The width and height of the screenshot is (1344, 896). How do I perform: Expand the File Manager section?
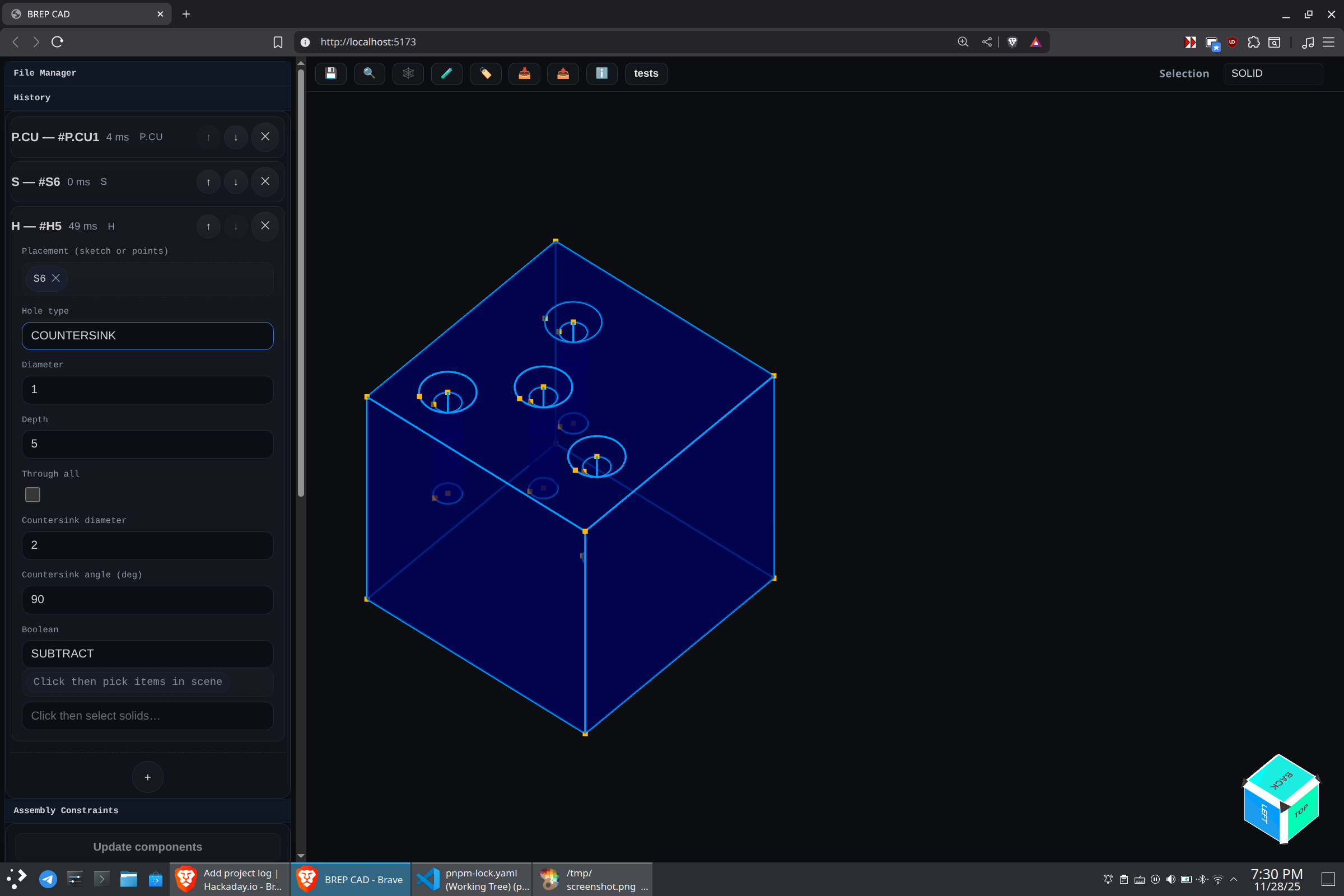coord(45,73)
